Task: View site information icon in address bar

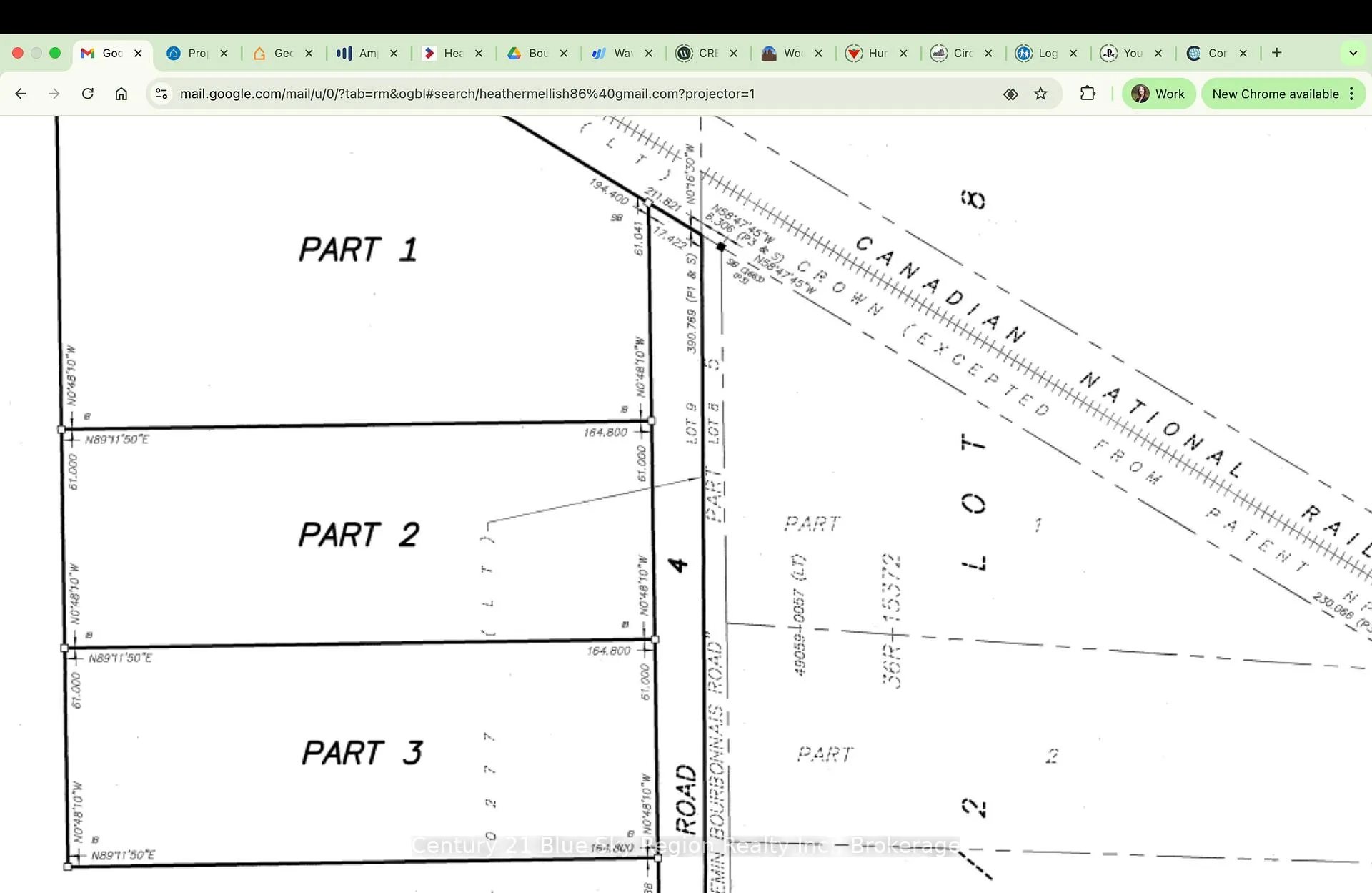Action: pos(162,94)
